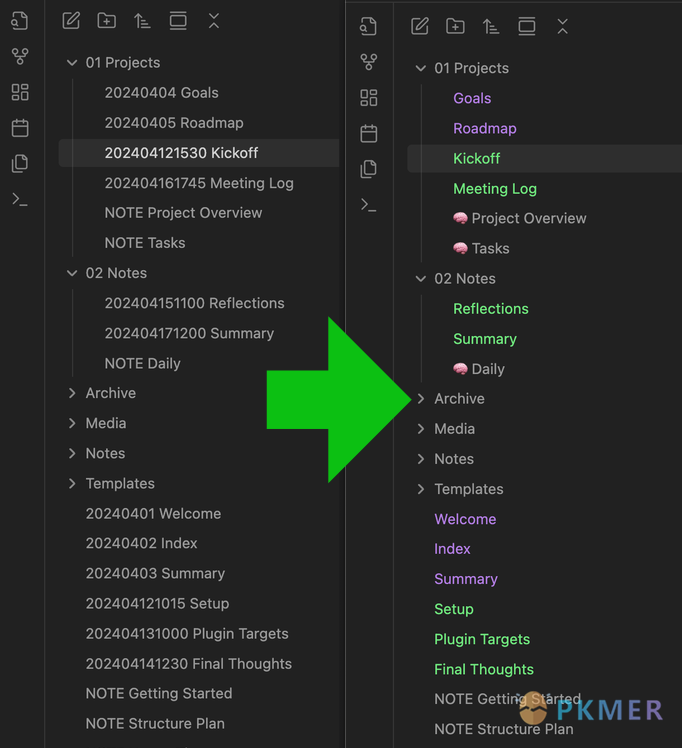
Task: Open graph view from left ribbon
Action: [x=20, y=56]
